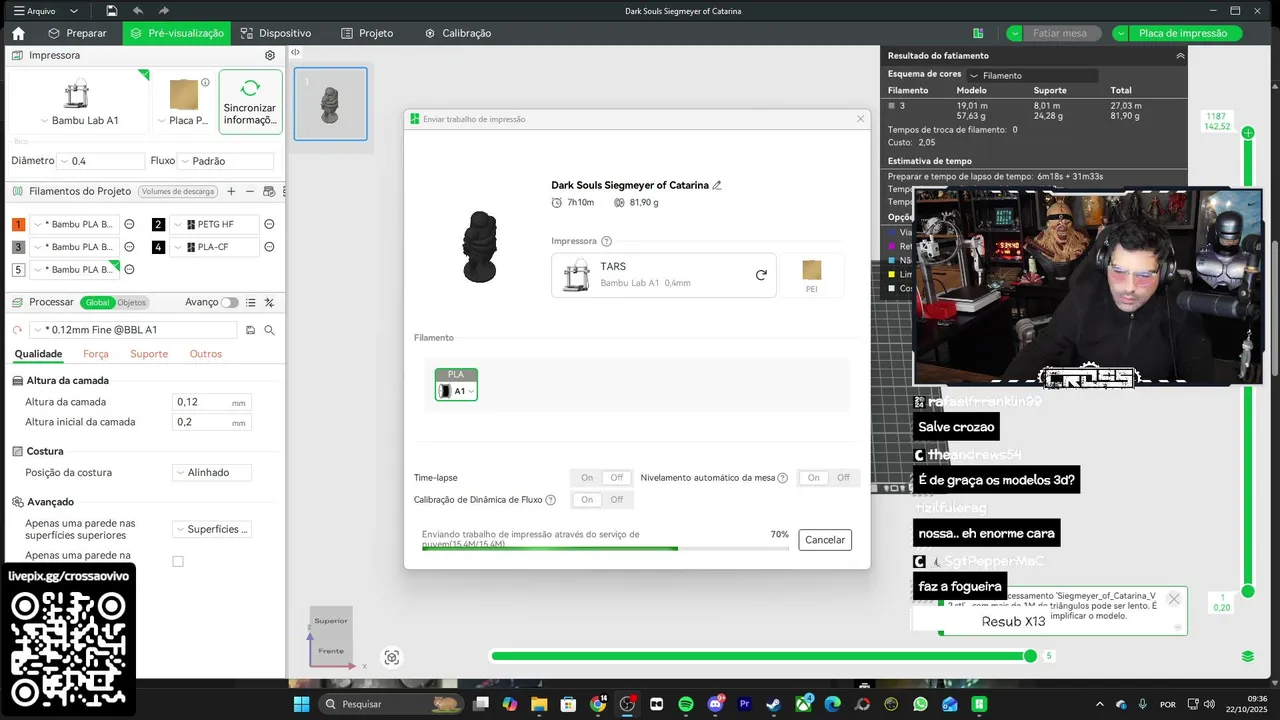This screenshot has width=1280, height=720.
Task: Click help icon for Nivelamento automático
Action: [x=783, y=478]
